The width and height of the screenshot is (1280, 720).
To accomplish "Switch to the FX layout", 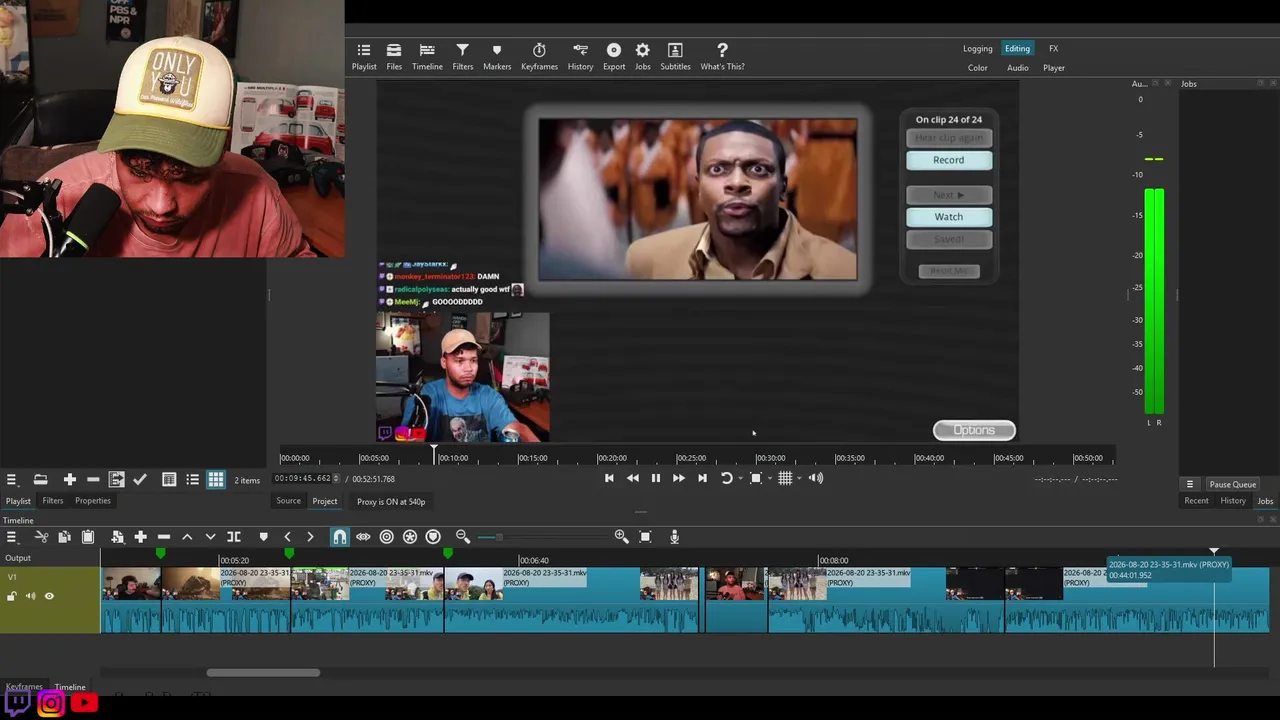I will point(1053,49).
